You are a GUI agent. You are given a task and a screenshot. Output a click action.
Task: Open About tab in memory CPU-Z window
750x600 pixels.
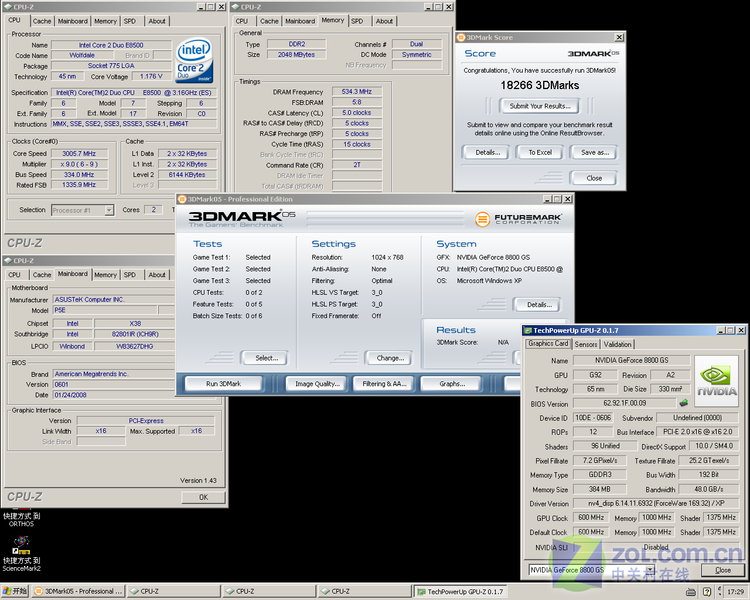[x=384, y=21]
